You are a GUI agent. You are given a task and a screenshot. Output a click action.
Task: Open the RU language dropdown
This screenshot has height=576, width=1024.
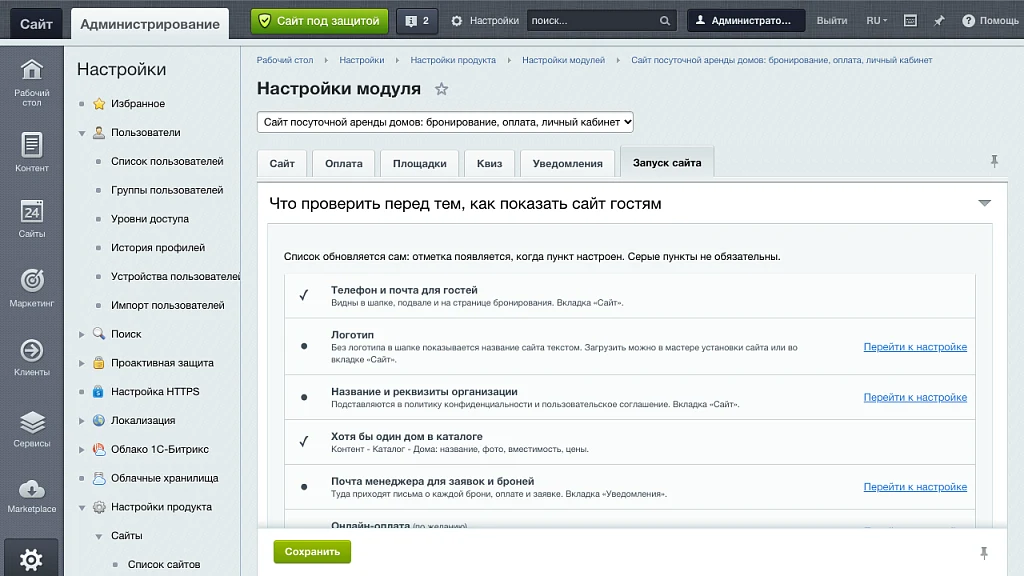click(876, 21)
